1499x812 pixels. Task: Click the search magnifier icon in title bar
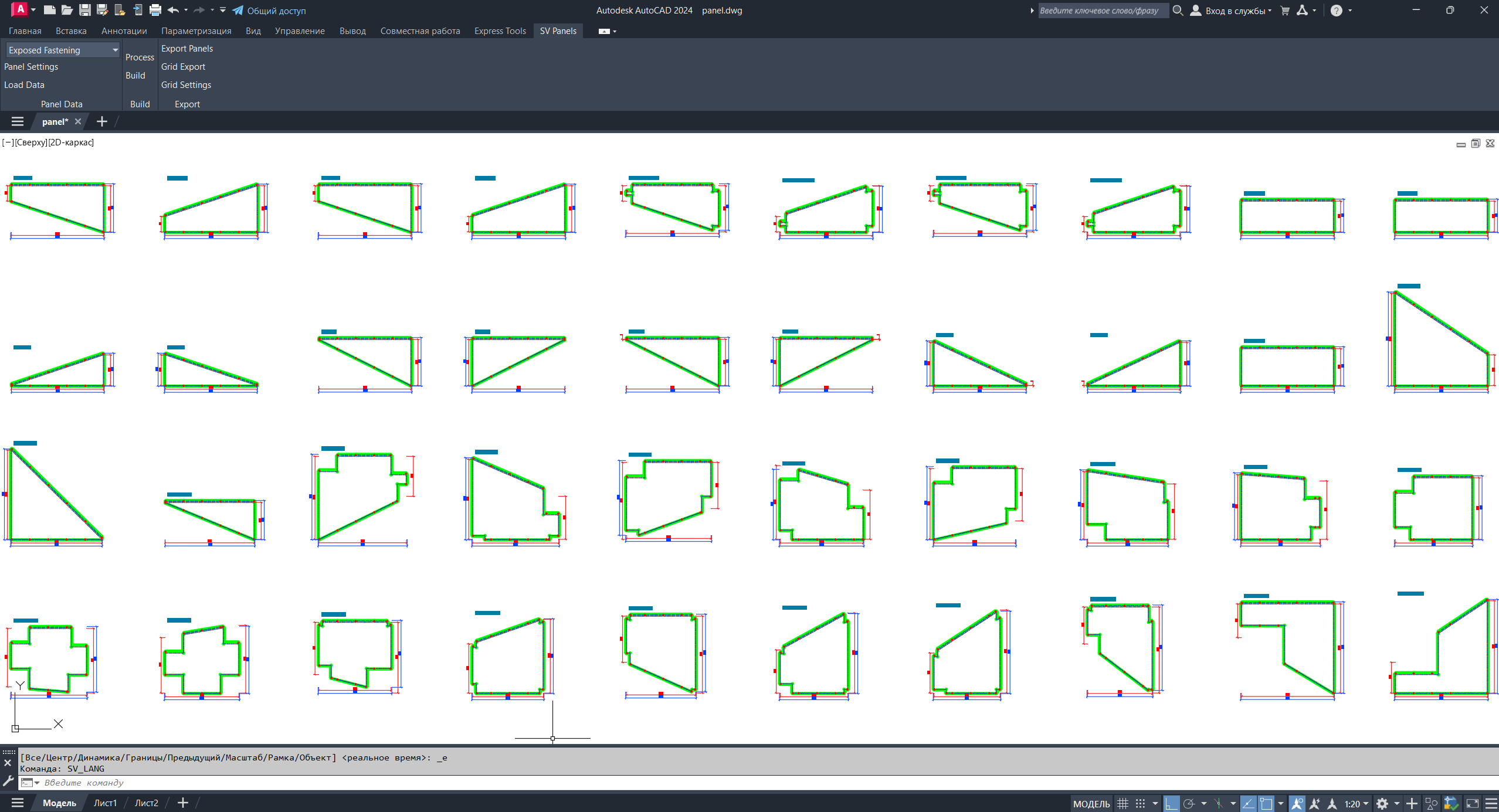coord(1178,10)
